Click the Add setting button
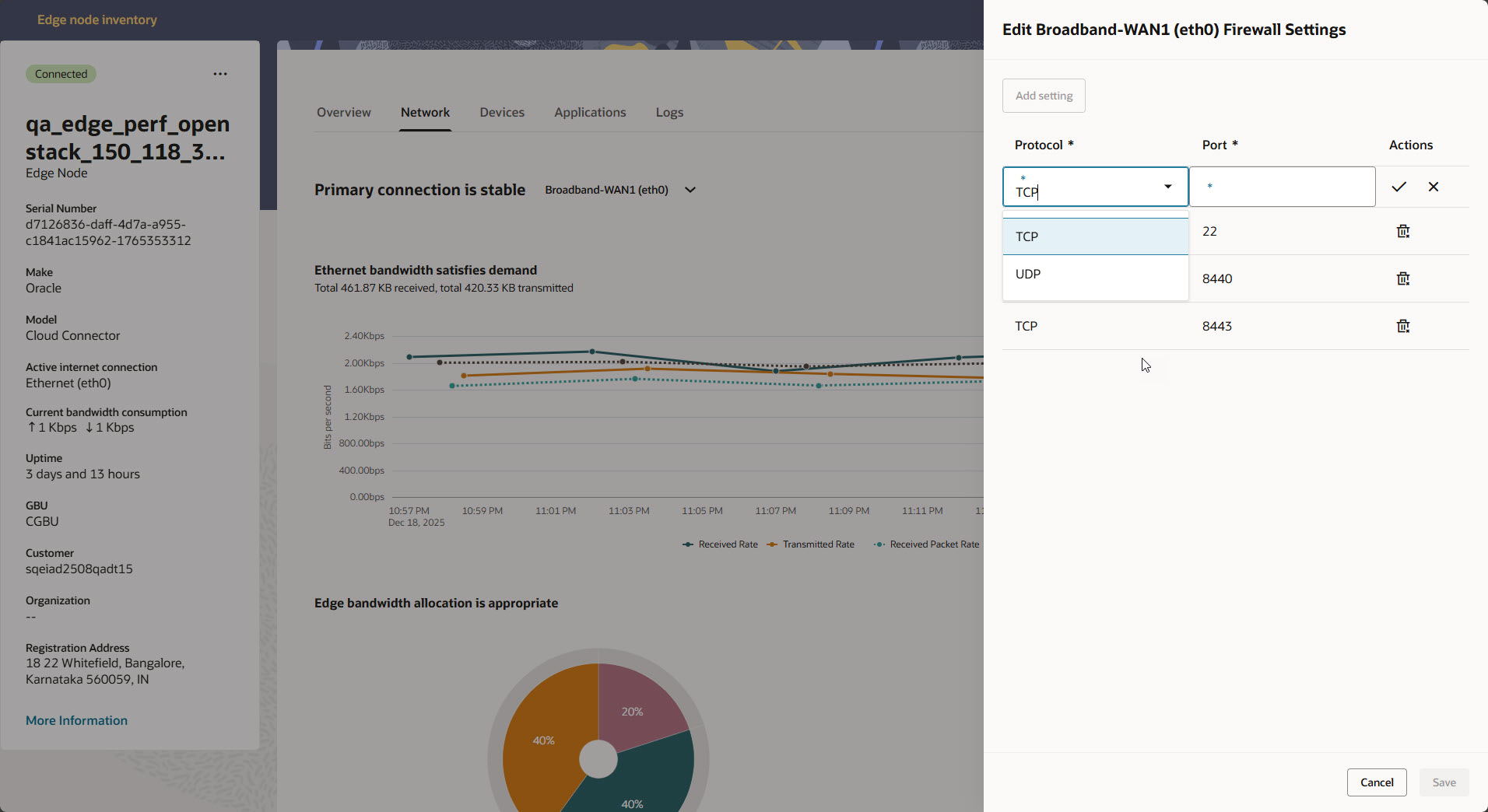Screen dimensions: 1488x812 [x=1043, y=95]
